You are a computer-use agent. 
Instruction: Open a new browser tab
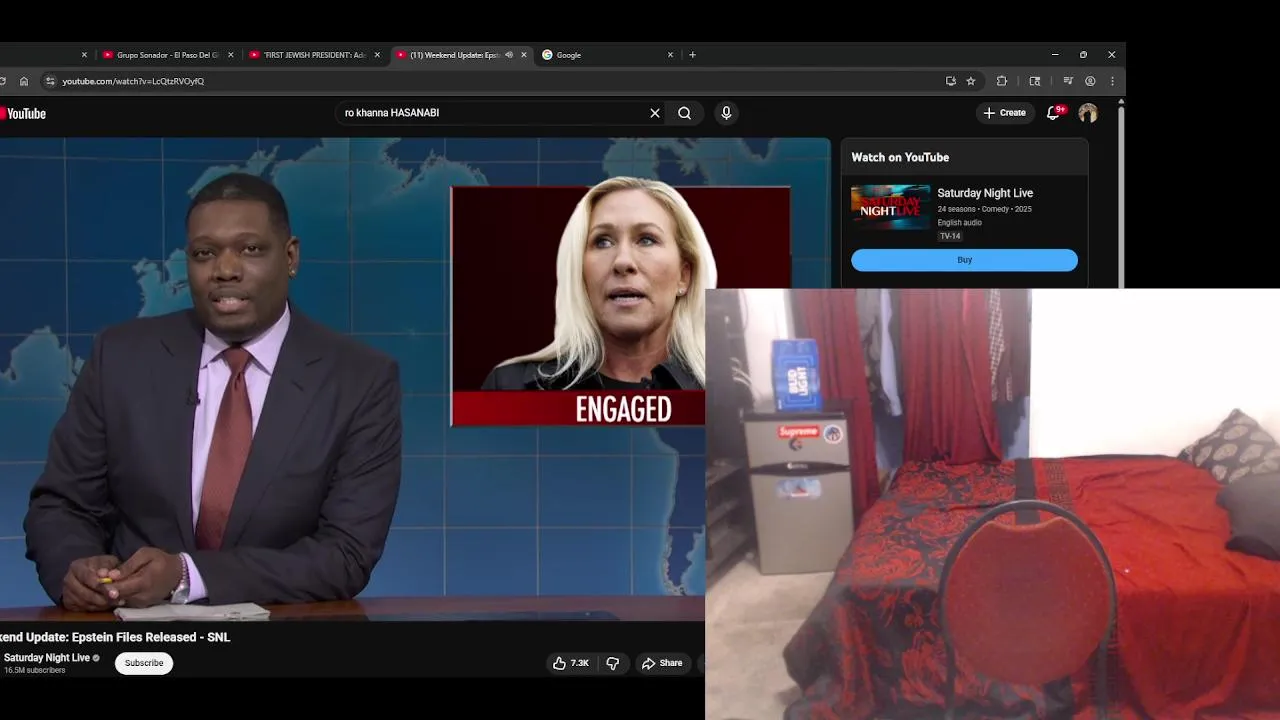[x=692, y=55]
